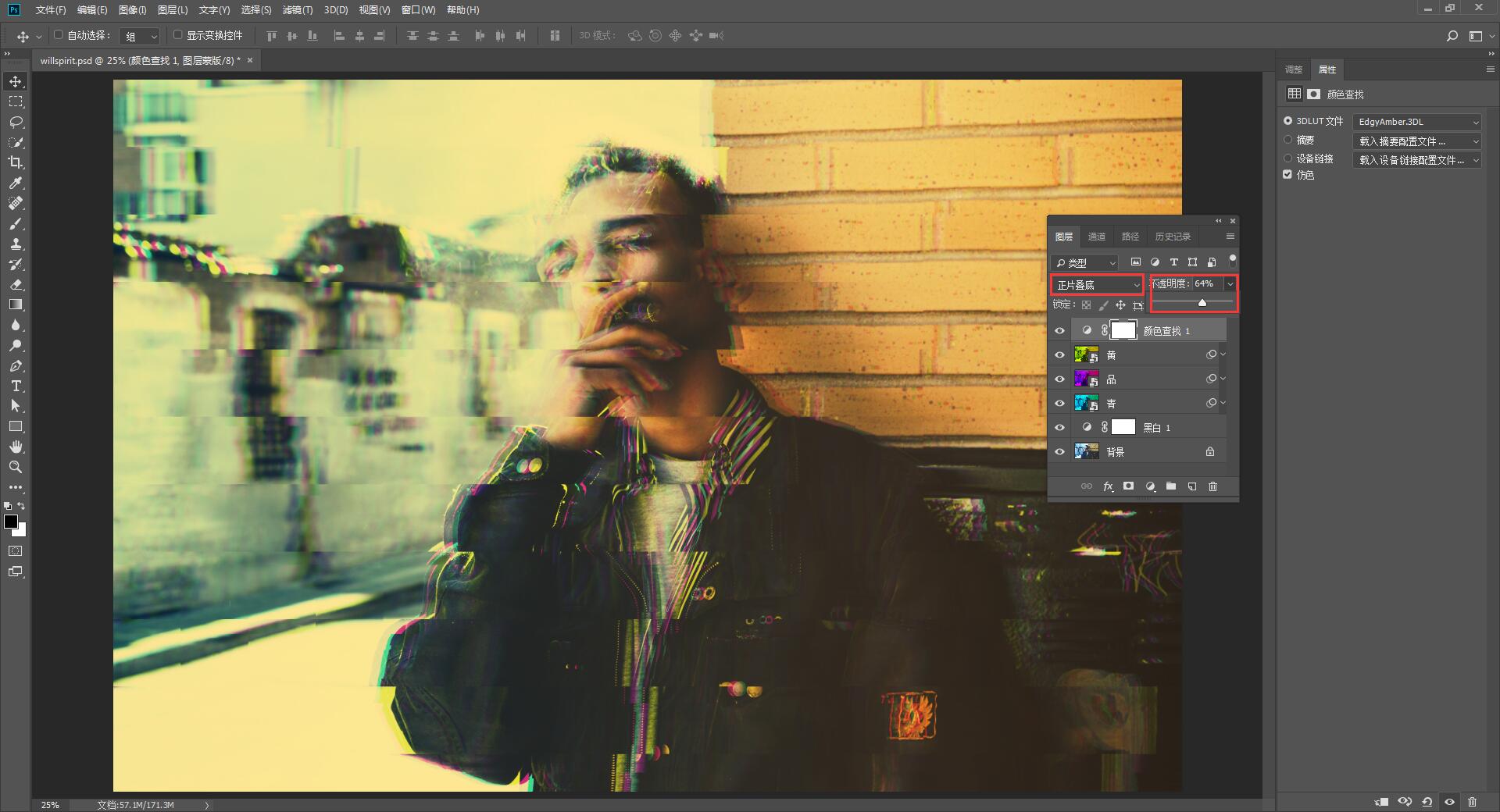The image size is (1500, 812).
Task: Select the Crop tool
Action: coord(16,162)
